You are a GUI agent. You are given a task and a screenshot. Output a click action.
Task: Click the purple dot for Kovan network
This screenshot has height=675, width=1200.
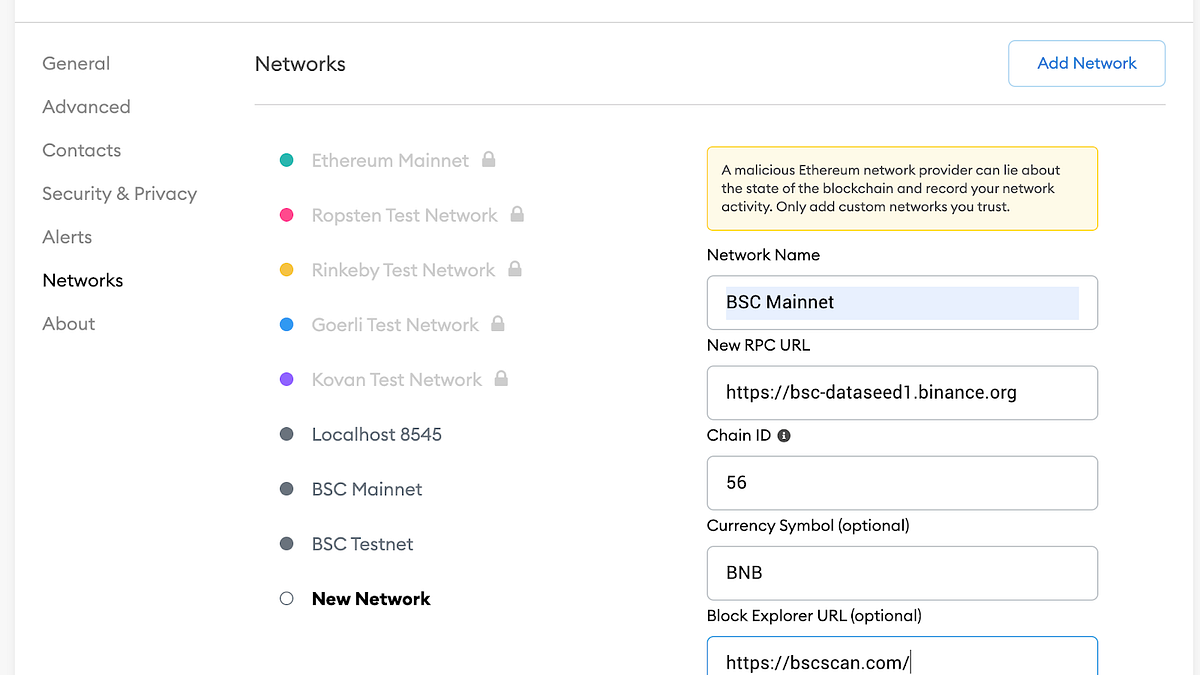(x=287, y=380)
